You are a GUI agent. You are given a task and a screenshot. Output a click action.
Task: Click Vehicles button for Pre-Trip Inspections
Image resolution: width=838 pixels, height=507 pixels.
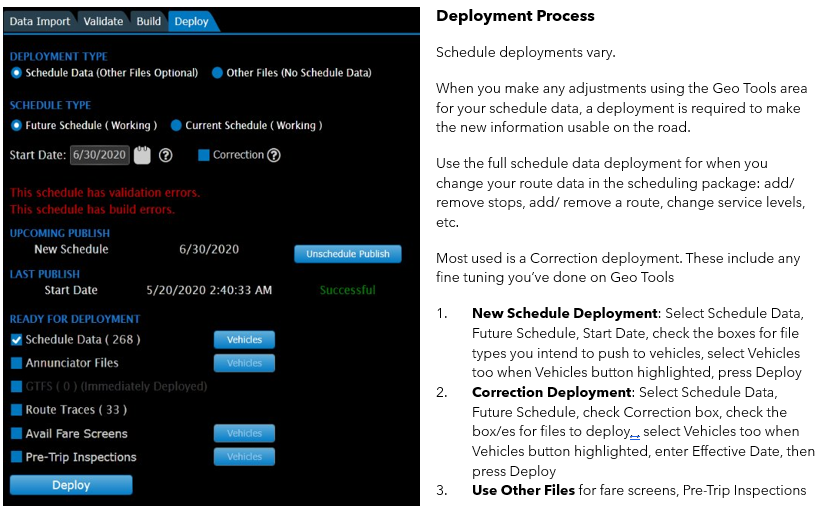(x=244, y=457)
